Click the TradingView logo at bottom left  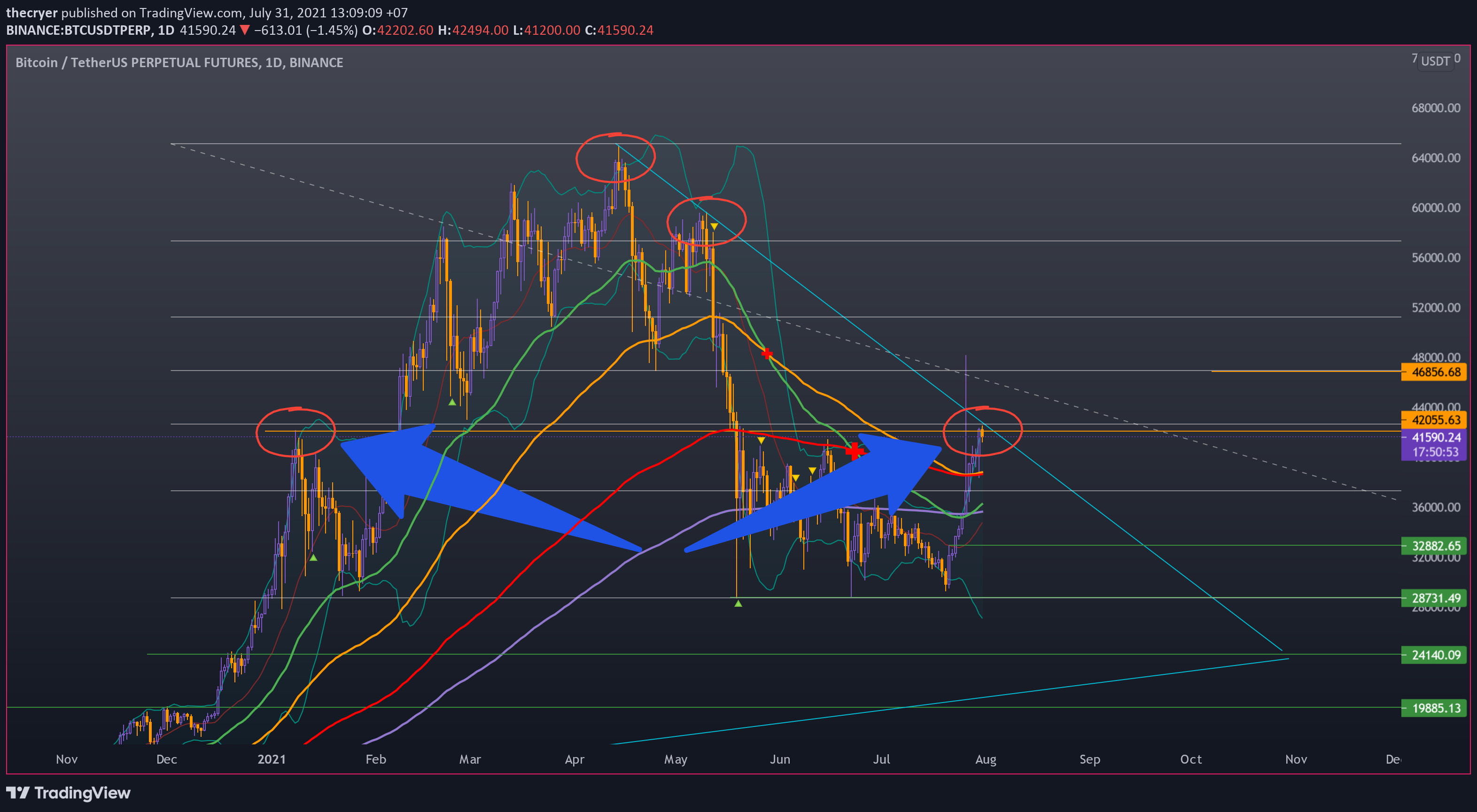pos(68,793)
